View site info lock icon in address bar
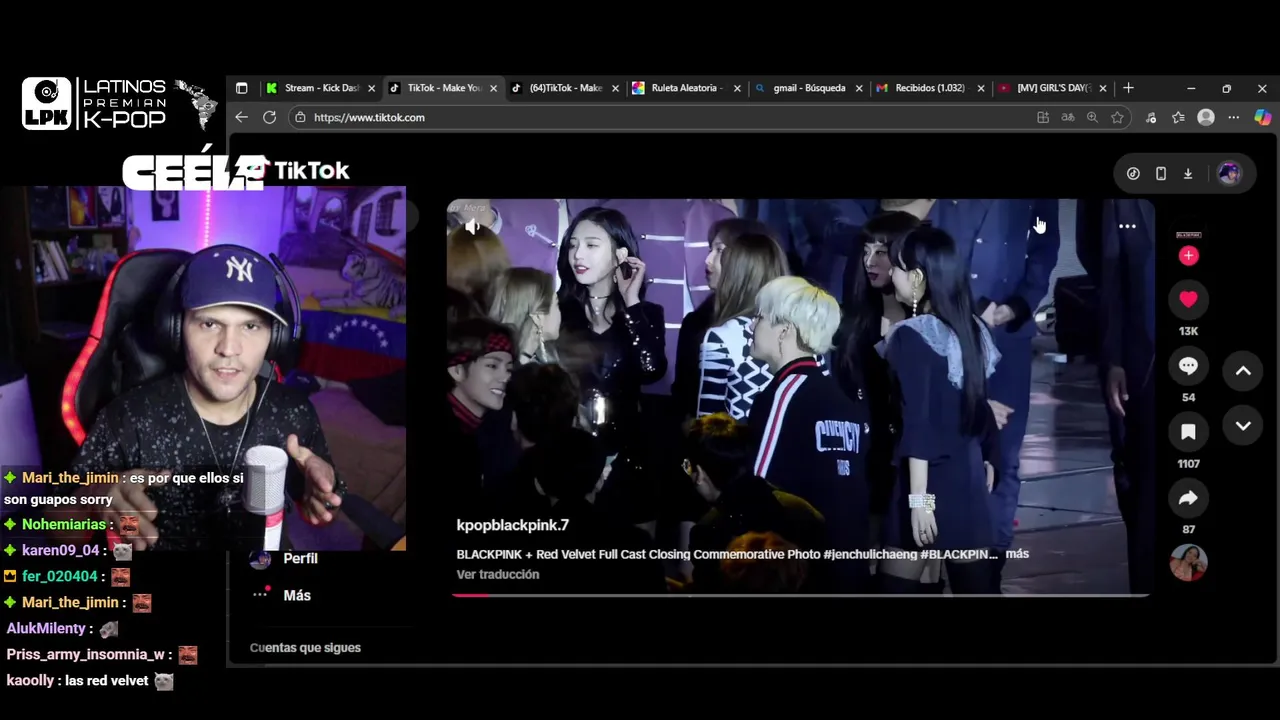This screenshot has width=1280, height=720. click(300, 117)
